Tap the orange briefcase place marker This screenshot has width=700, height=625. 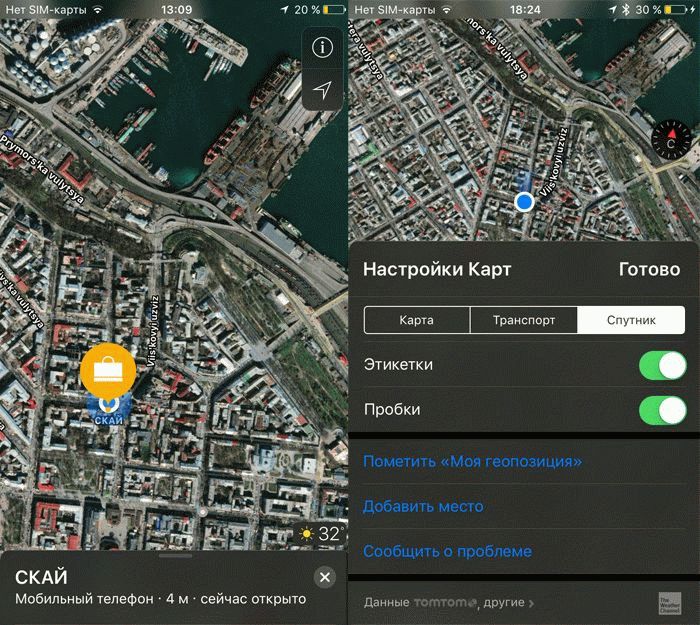pyautogui.click(x=108, y=372)
